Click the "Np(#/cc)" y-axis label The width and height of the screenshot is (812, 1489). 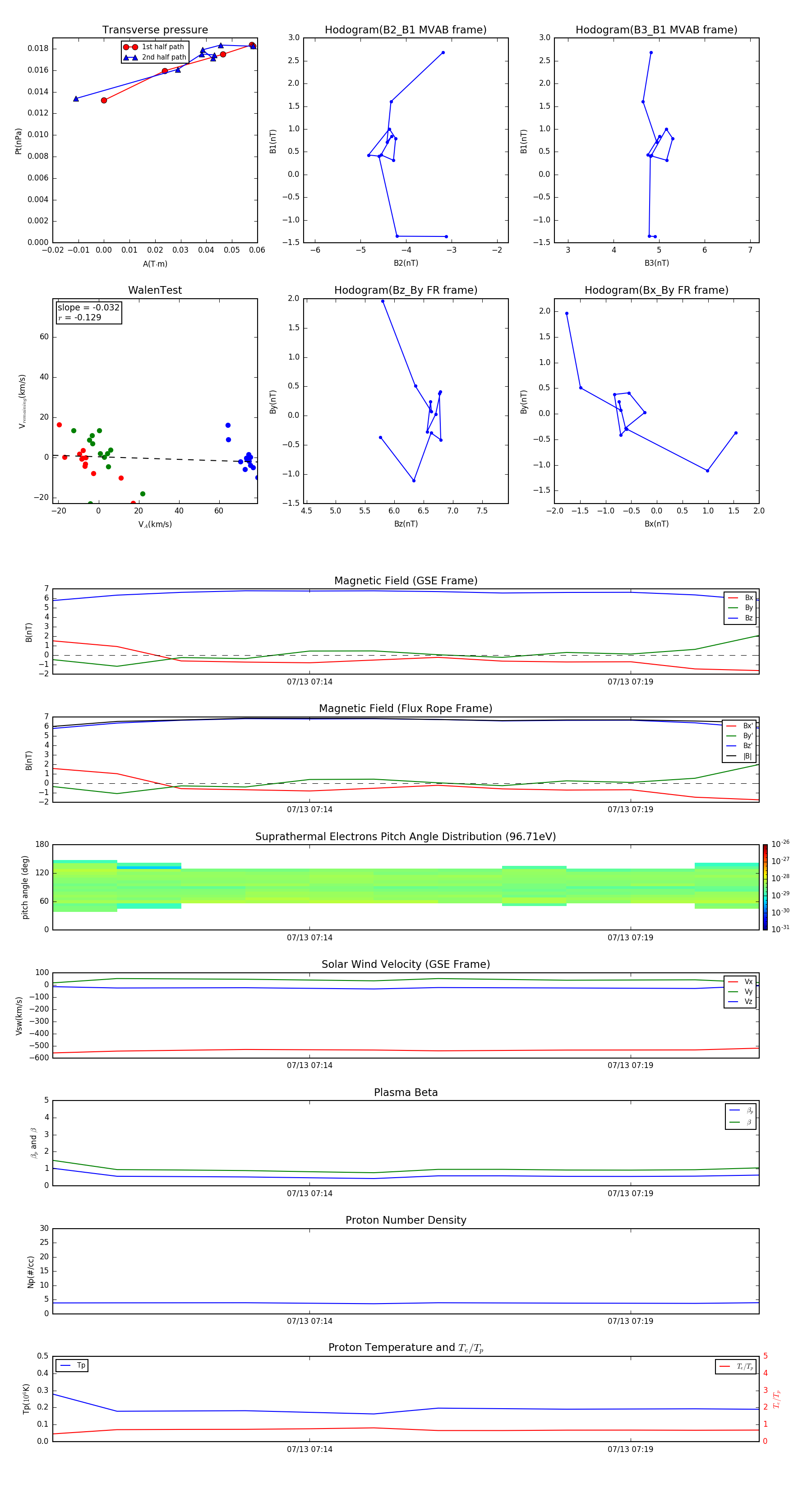click(31, 1271)
